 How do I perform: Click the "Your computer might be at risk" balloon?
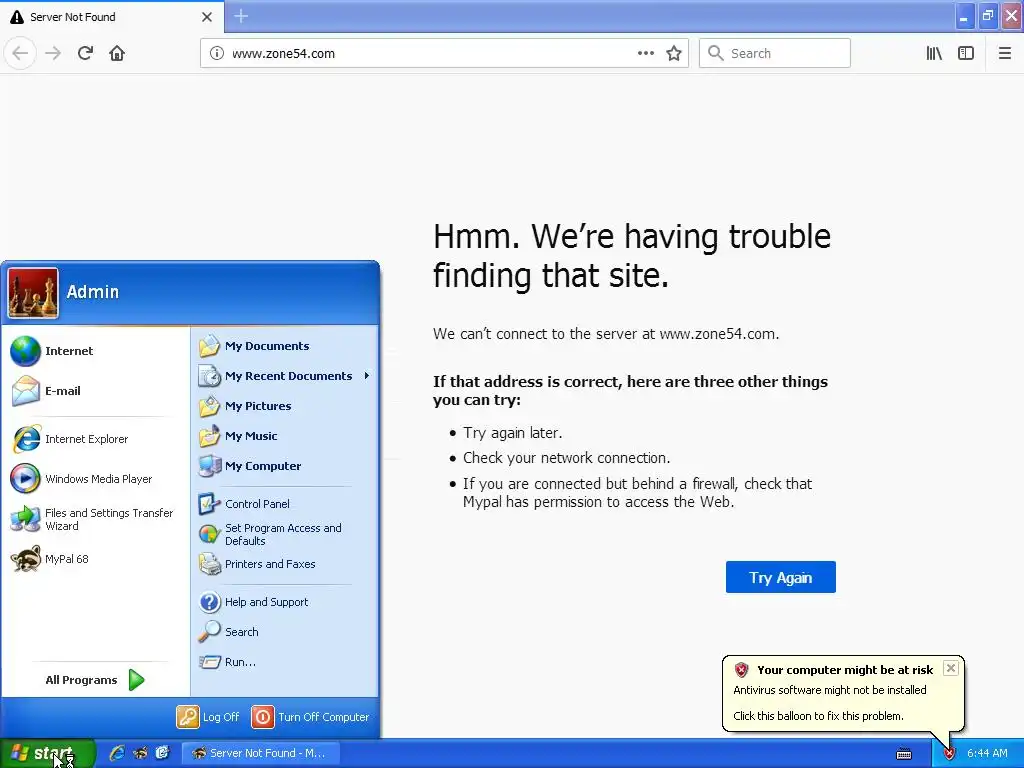843,693
